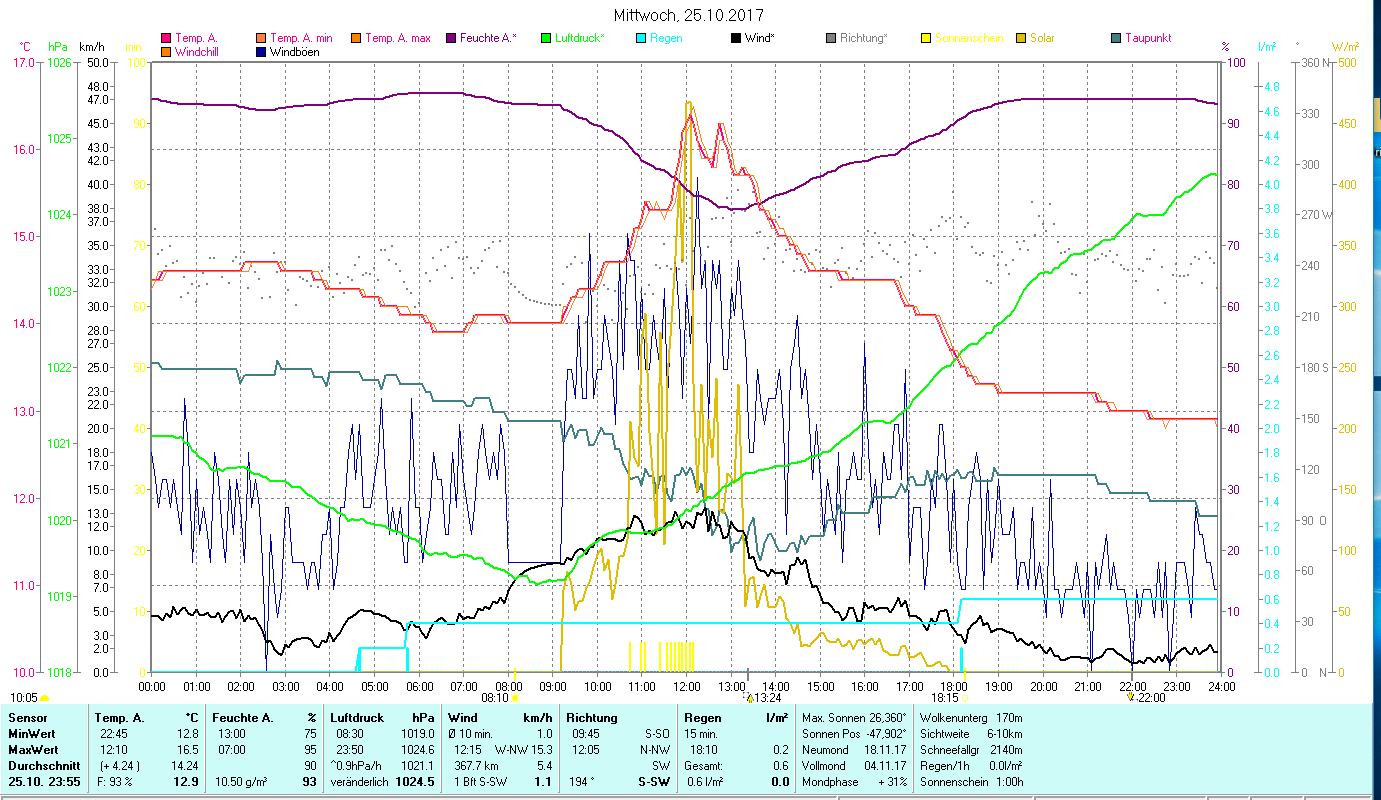Click the yellow marker icon at 22:00

click(1131, 697)
